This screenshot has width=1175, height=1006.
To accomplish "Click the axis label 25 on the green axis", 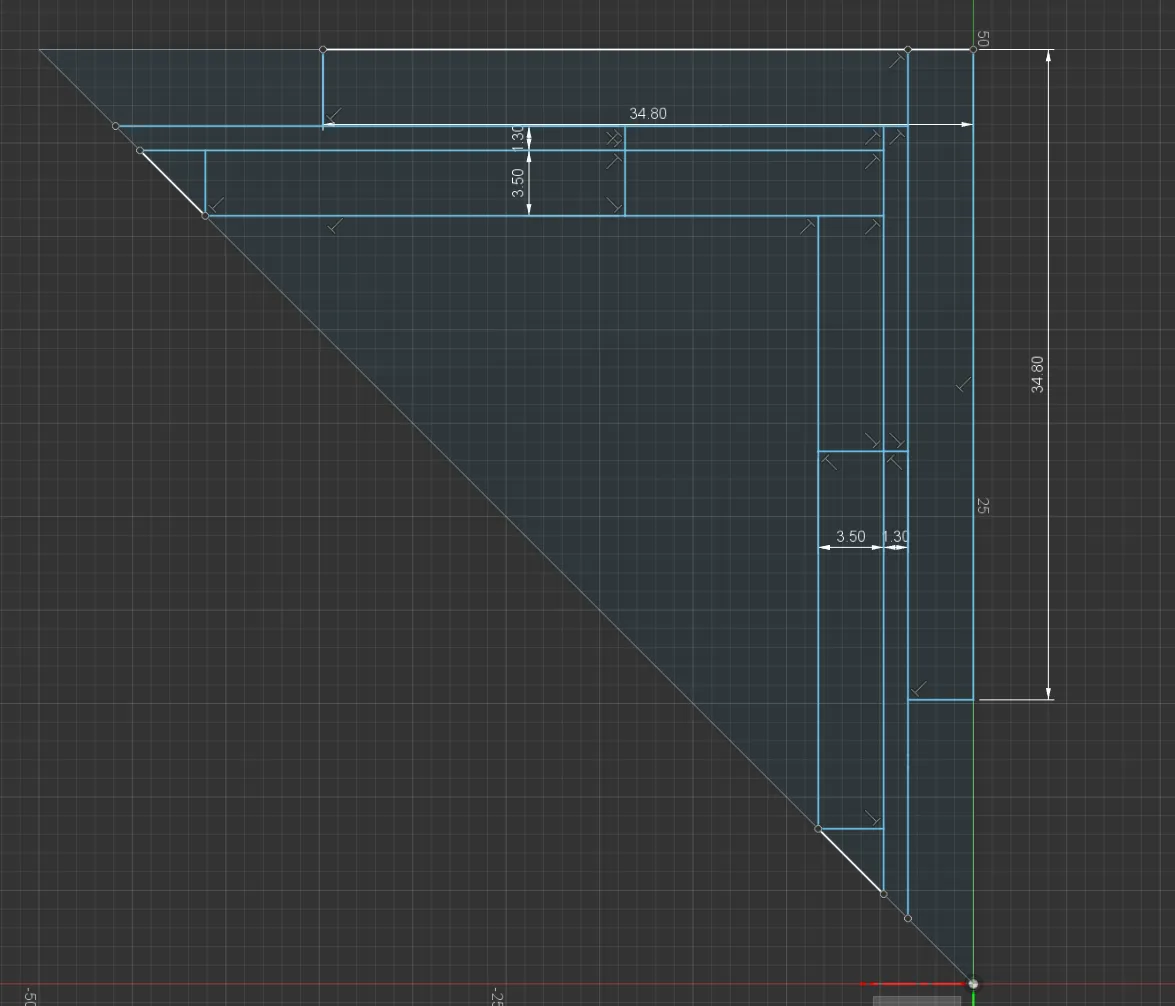I will [983, 506].
